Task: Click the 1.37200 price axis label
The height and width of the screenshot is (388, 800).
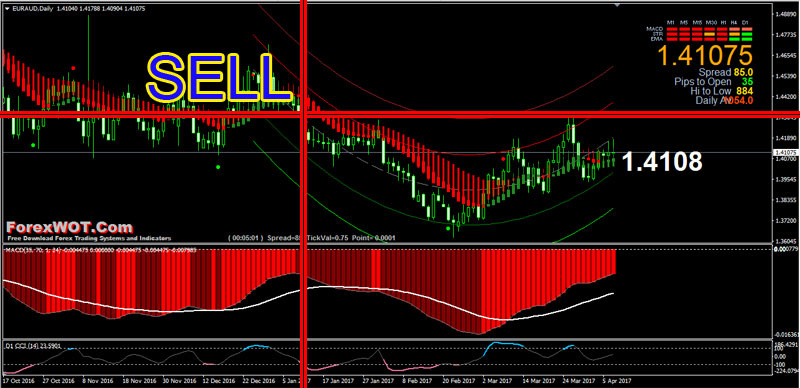Action: (787, 221)
